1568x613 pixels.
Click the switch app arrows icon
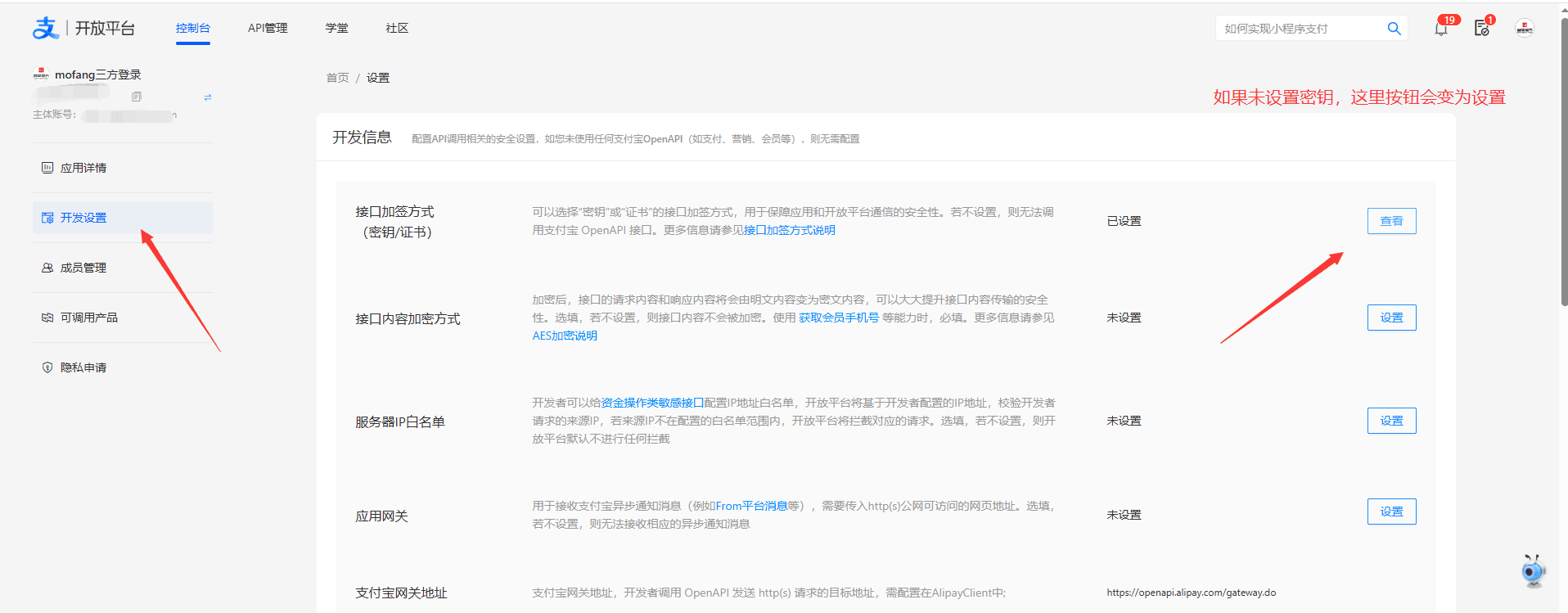point(208,97)
